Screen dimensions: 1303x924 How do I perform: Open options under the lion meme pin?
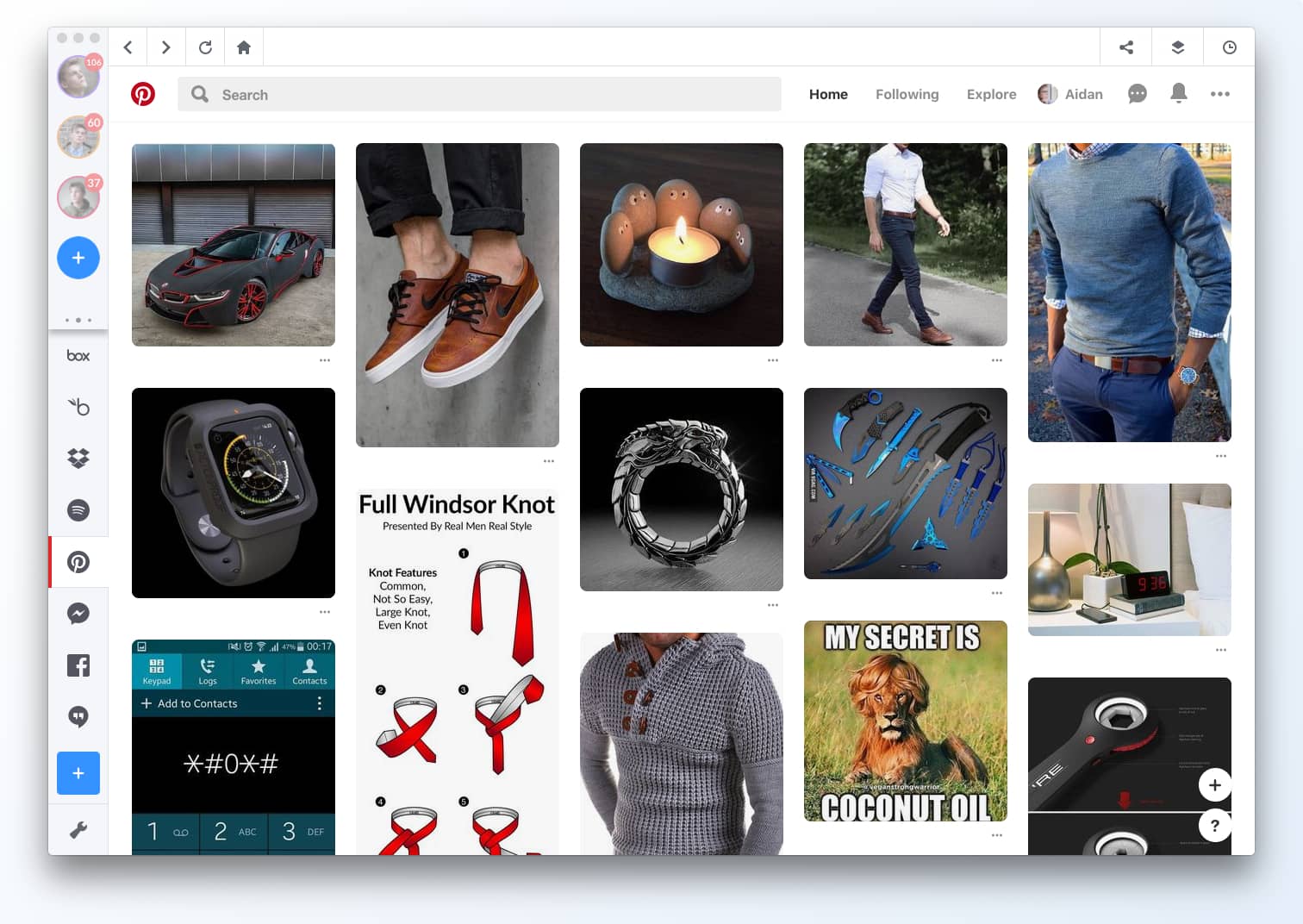click(997, 835)
